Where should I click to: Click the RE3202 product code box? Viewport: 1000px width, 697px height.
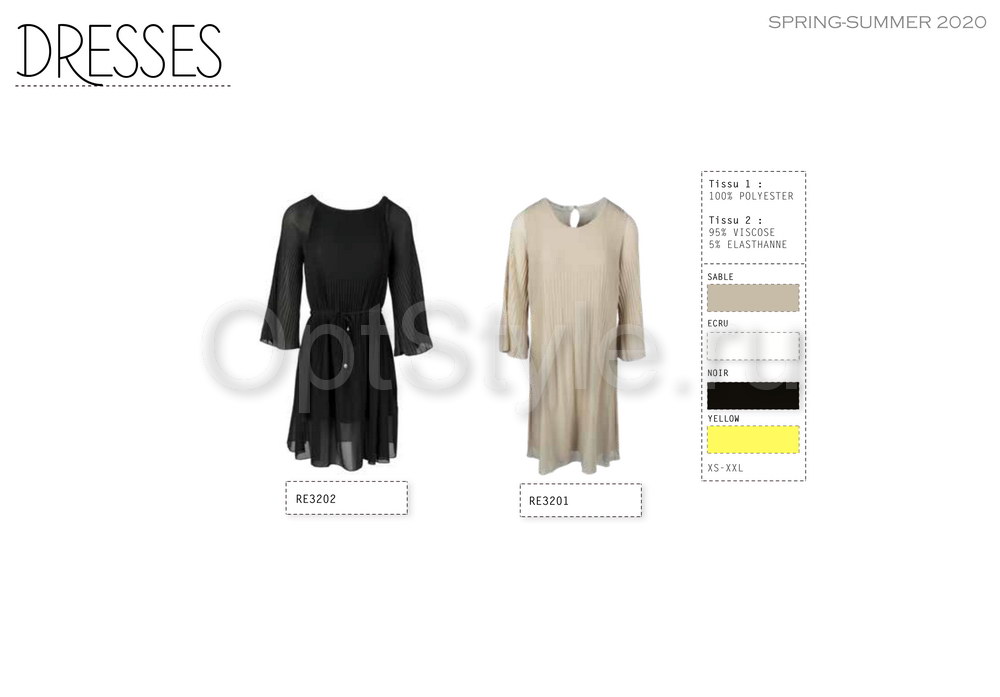(346, 498)
